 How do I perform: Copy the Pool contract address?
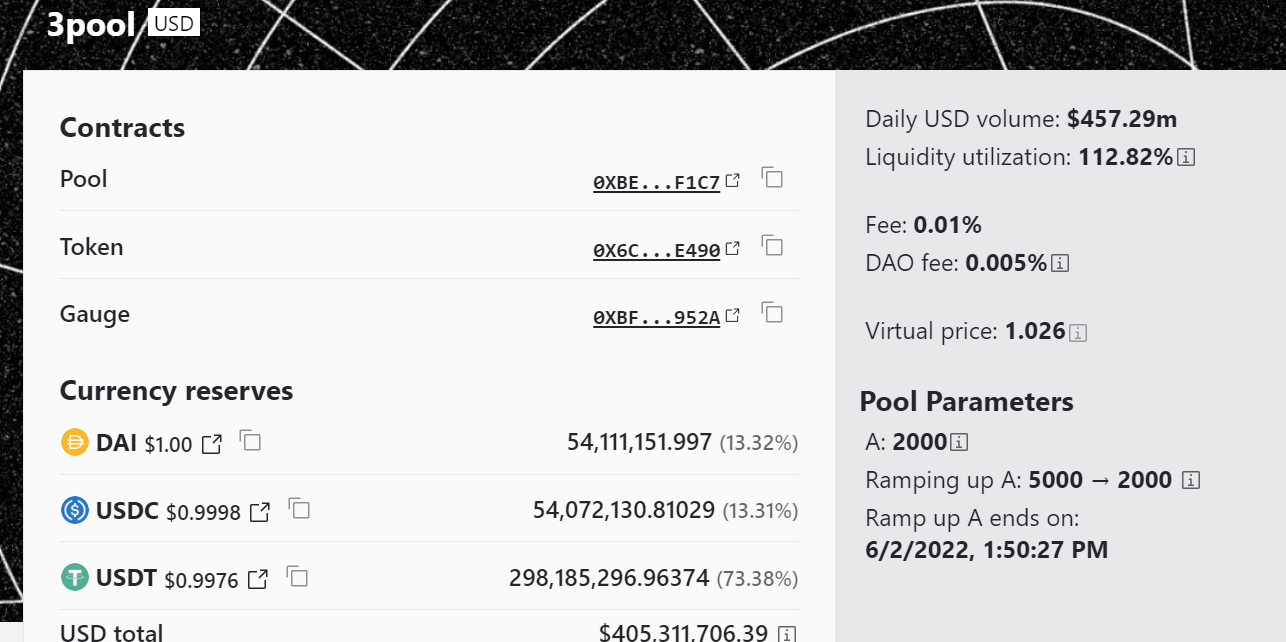[x=772, y=178]
